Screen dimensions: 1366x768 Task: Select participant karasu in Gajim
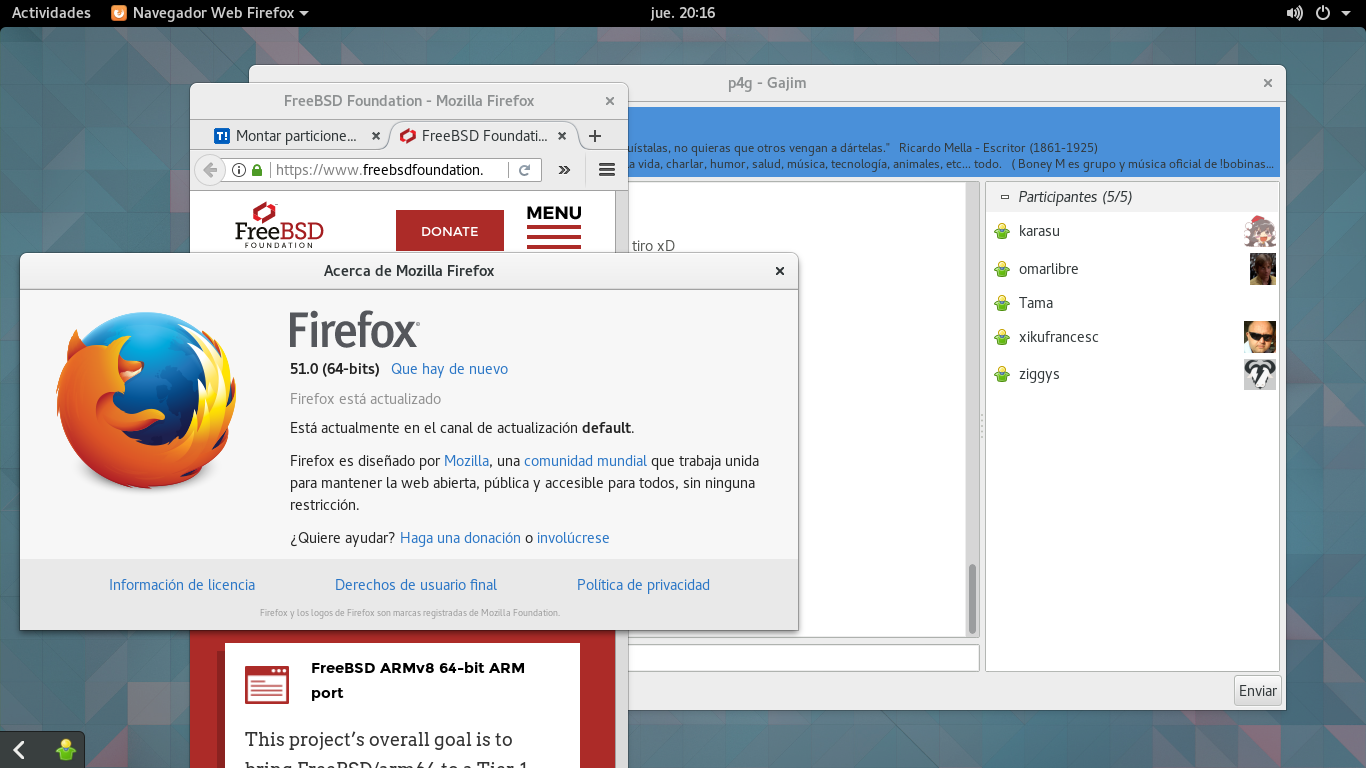pos(1132,231)
